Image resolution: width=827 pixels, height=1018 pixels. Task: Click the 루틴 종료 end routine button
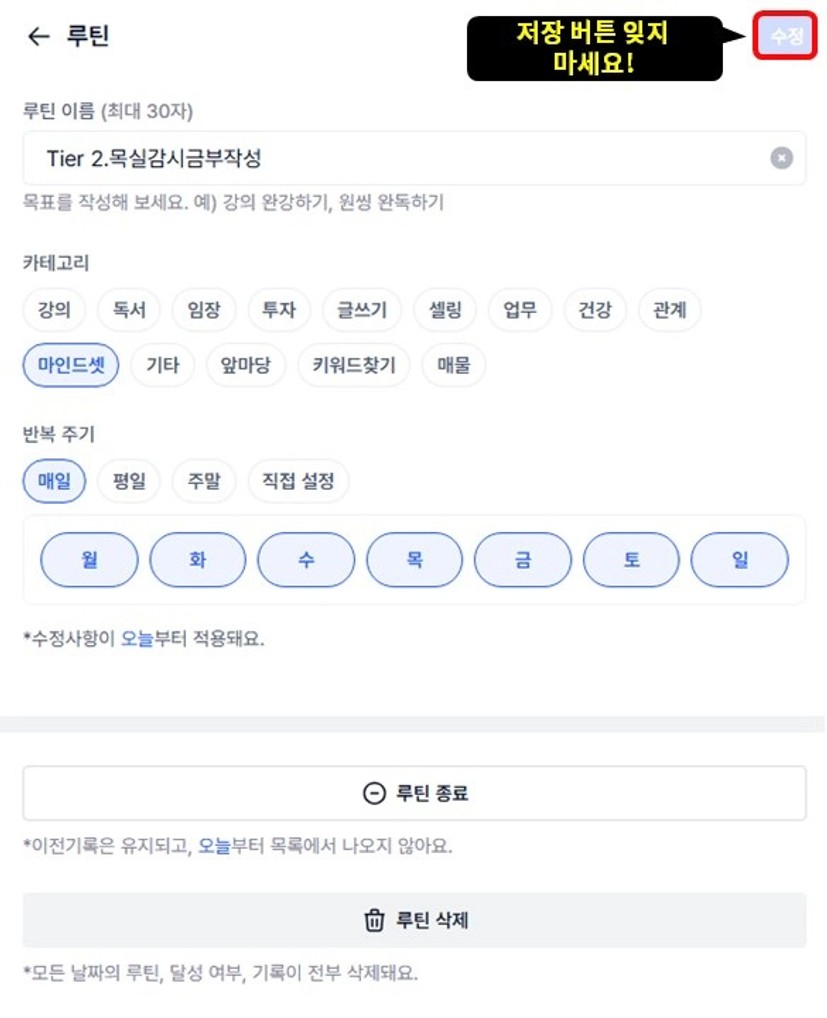pos(414,793)
